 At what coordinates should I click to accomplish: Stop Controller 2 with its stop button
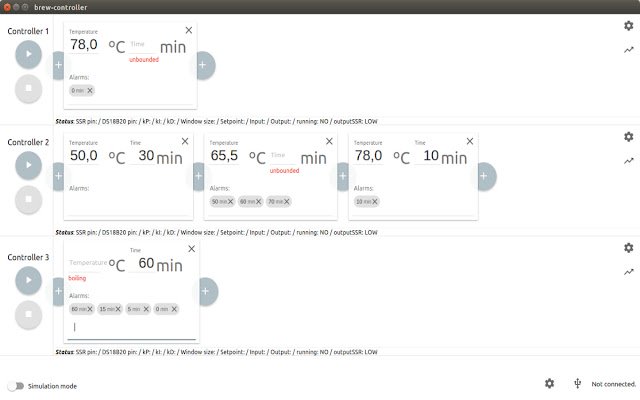(x=28, y=200)
